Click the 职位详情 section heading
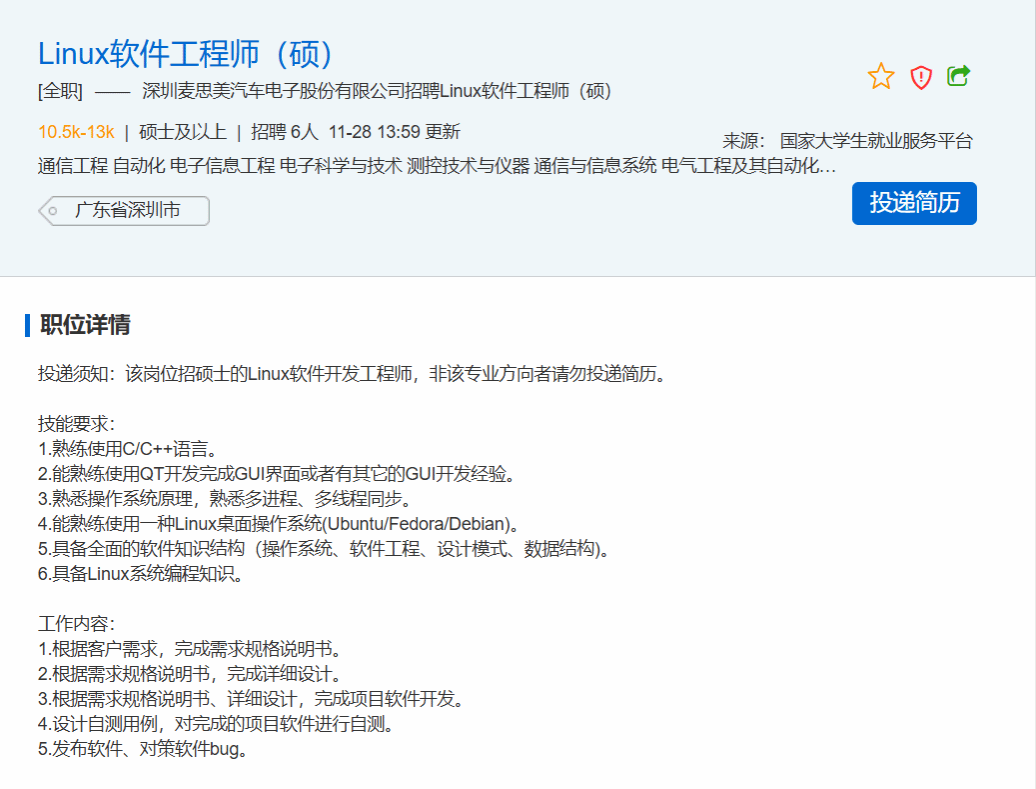This screenshot has width=1036, height=789. point(85,325)
